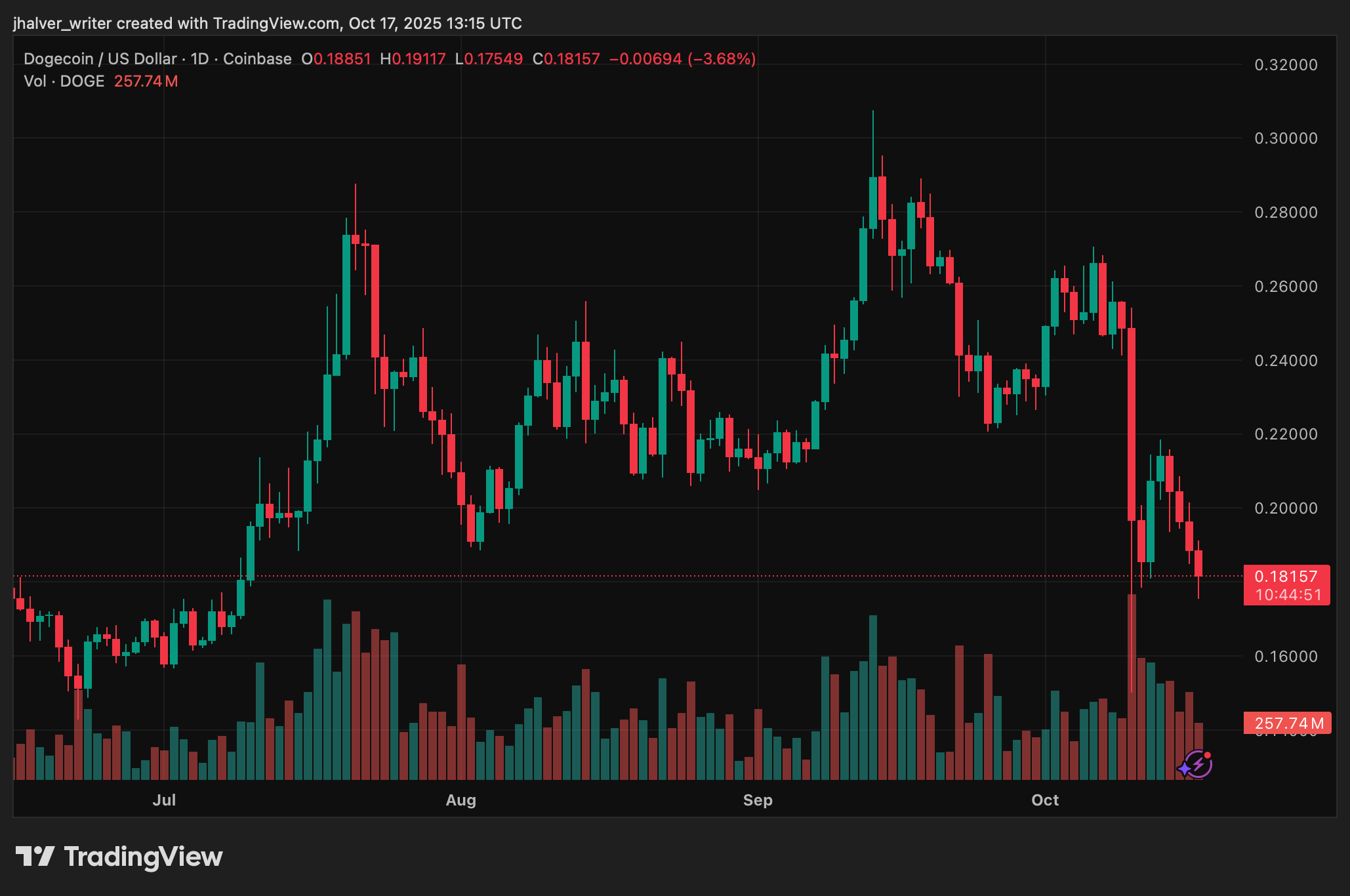Click the 1D interval text in header

coord(199,59)
